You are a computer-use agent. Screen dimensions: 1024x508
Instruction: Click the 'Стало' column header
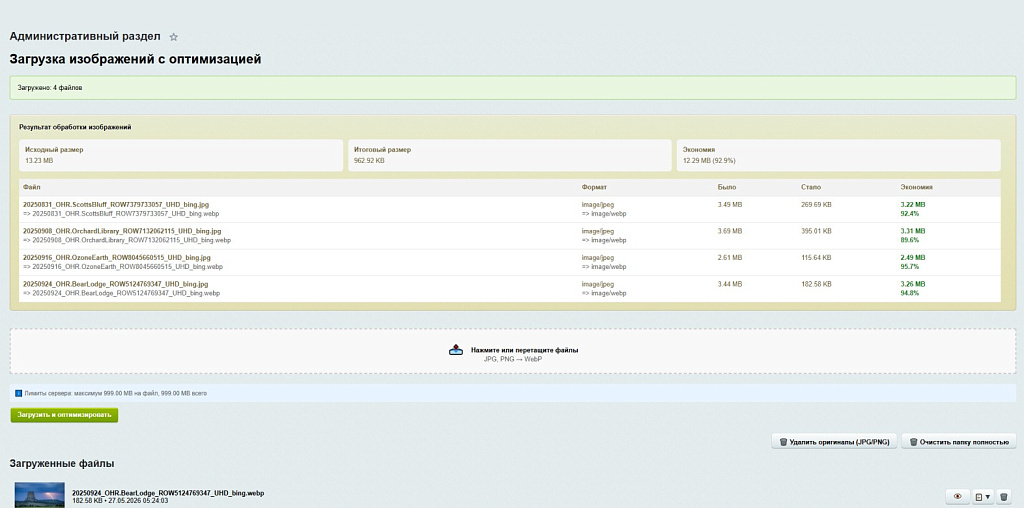(811, 187)
